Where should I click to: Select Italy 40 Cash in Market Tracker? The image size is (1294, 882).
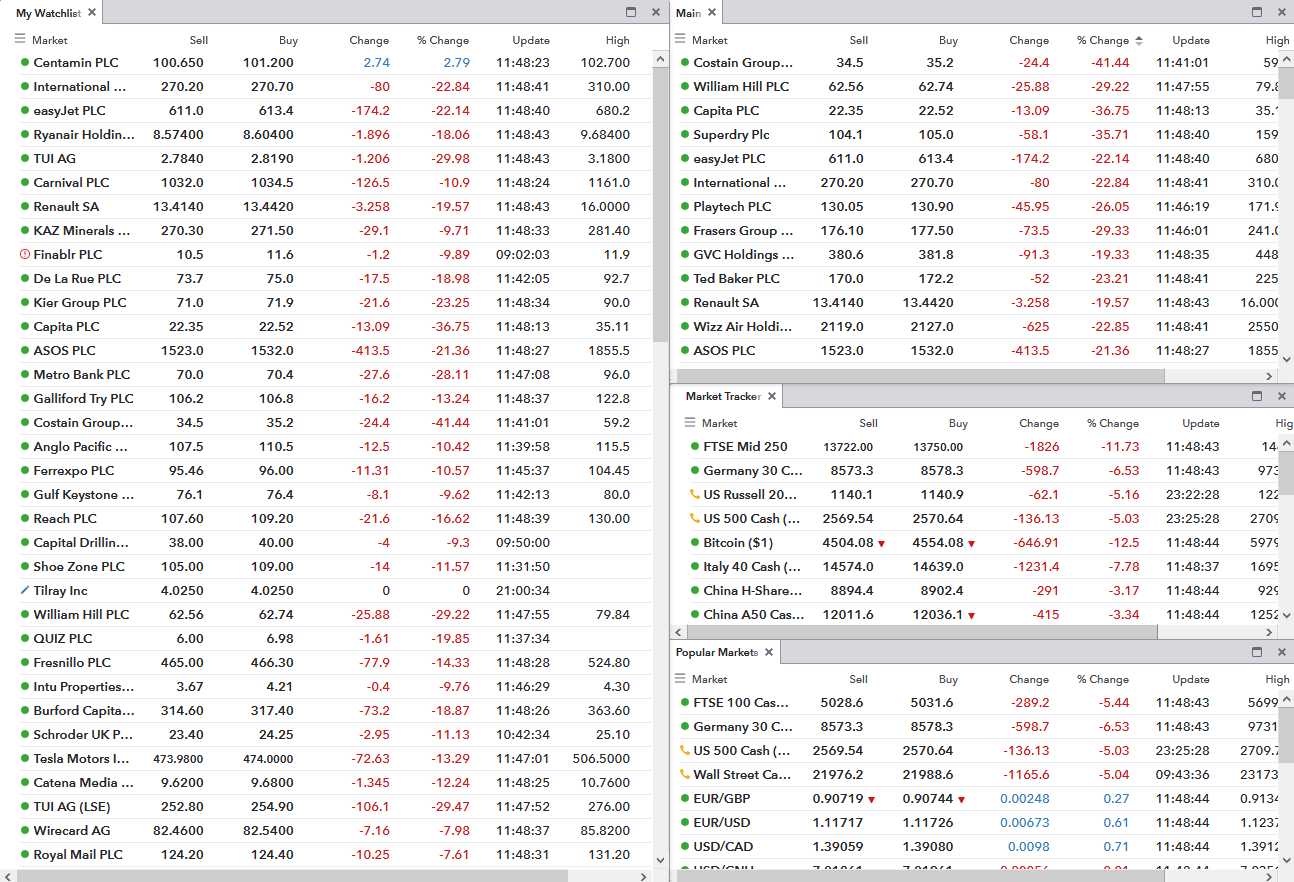[754, 567]
